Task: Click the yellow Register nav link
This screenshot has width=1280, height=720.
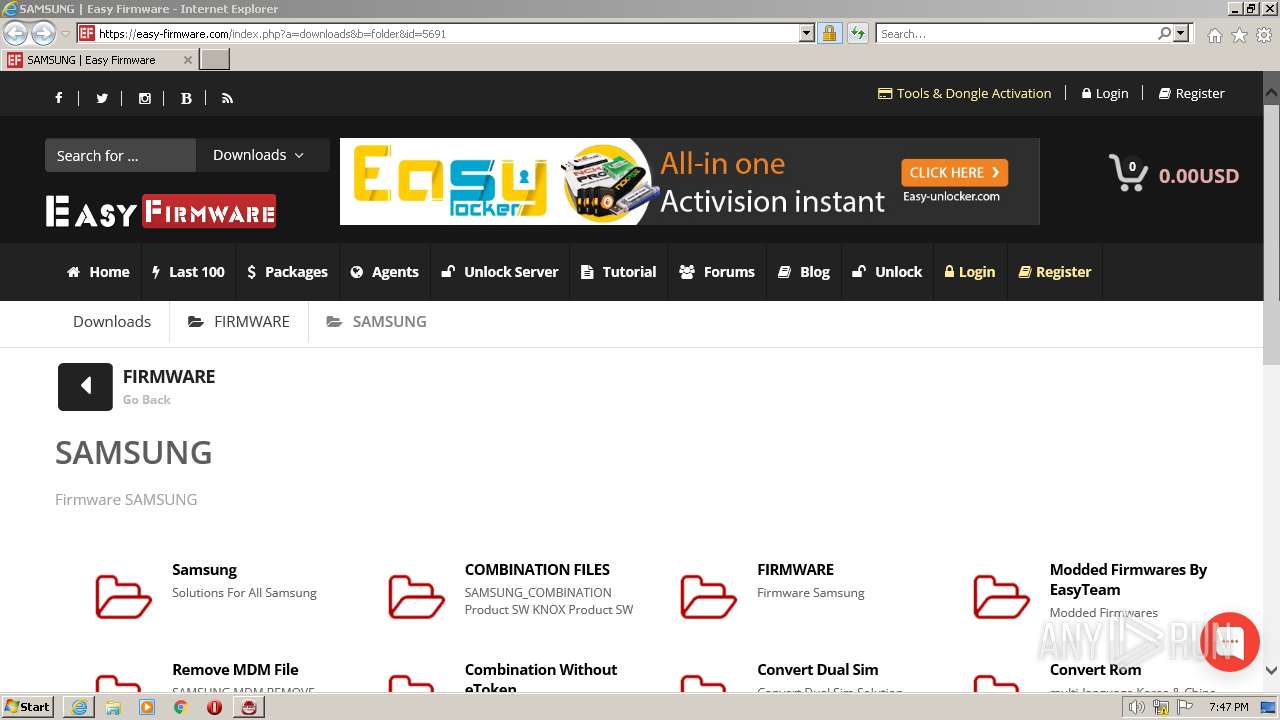Action: pyautogui.click(x=1055, y=272)
